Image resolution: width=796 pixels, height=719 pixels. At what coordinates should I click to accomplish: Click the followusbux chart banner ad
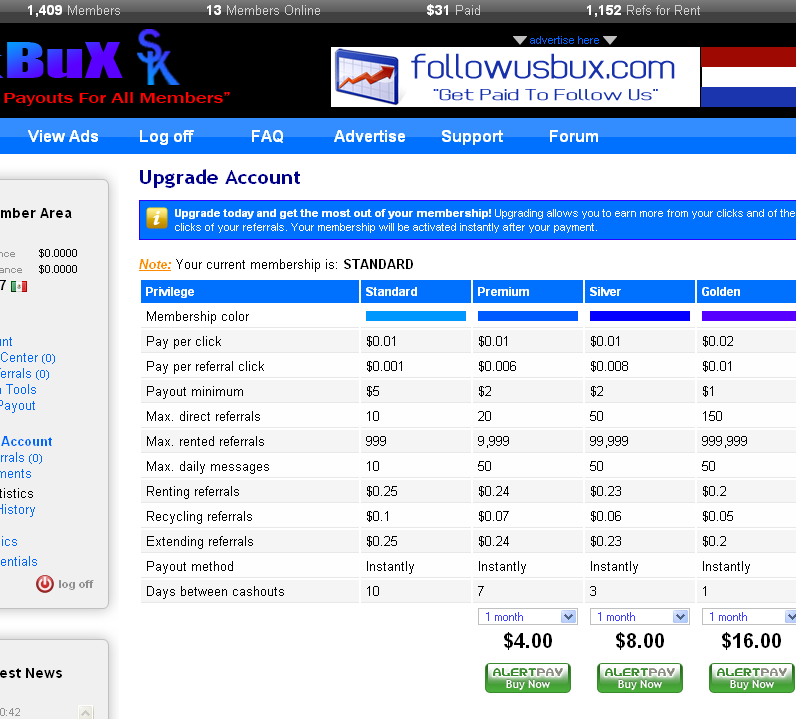[515, 77]
